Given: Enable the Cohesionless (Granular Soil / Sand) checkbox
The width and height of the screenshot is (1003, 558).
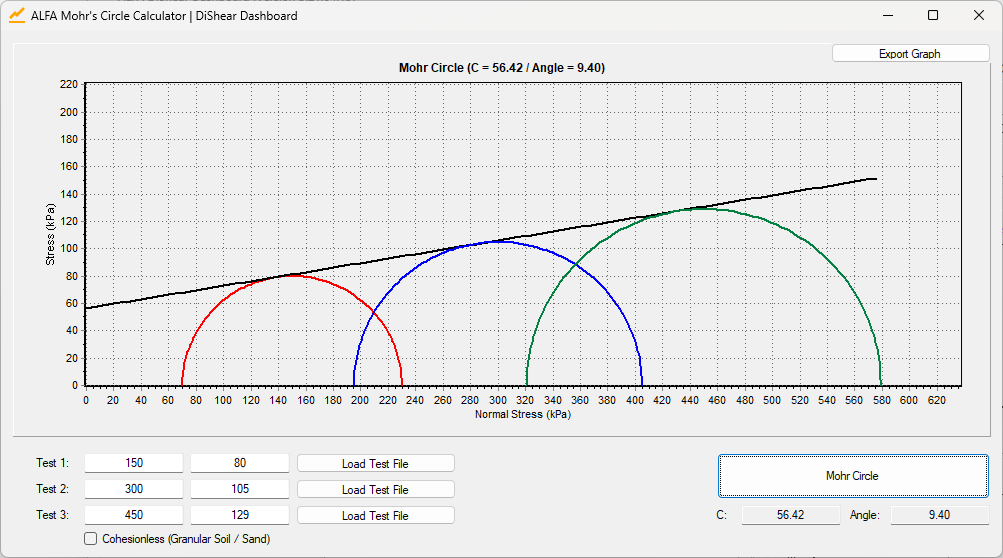Looking at the screenshot, I should (91, 539).
